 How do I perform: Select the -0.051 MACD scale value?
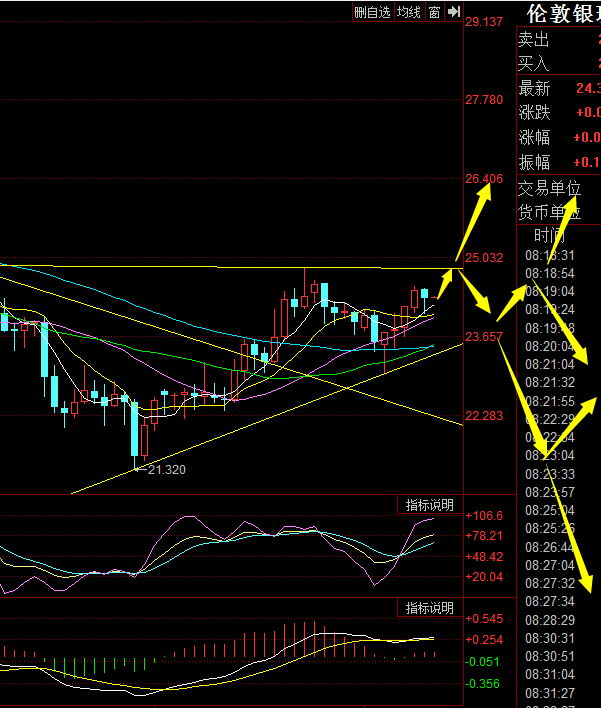tap(483, 662)
